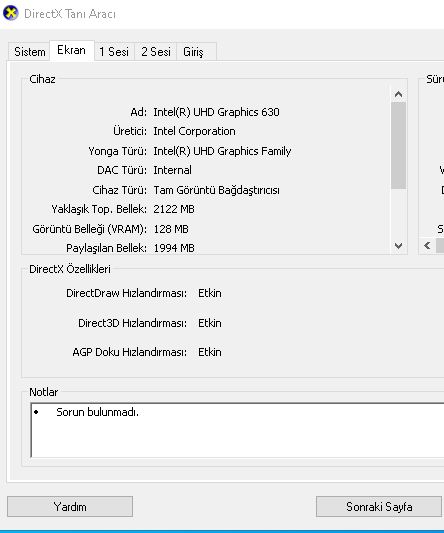Open the 1 Sesi tab
This screenshot has width=444, height=533.
(114, 52)
